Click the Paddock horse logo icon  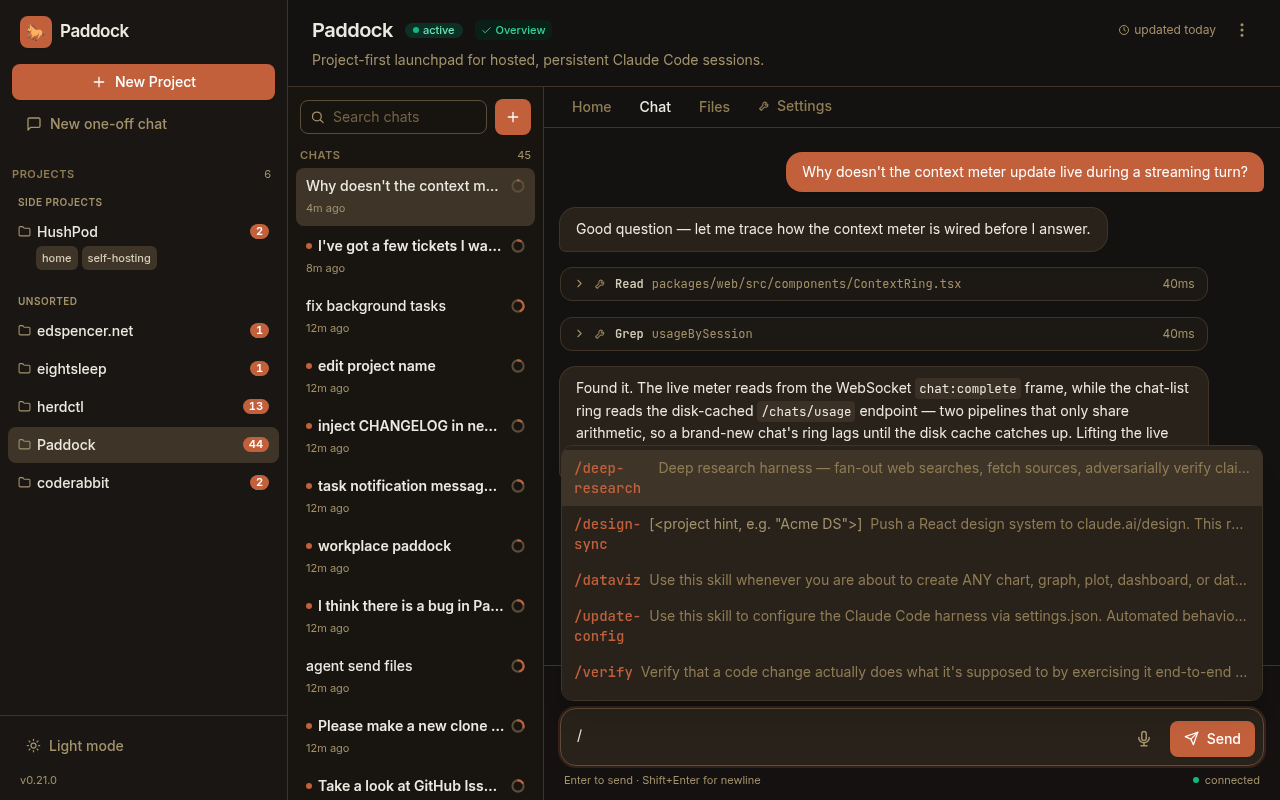(x=36, y=32)
